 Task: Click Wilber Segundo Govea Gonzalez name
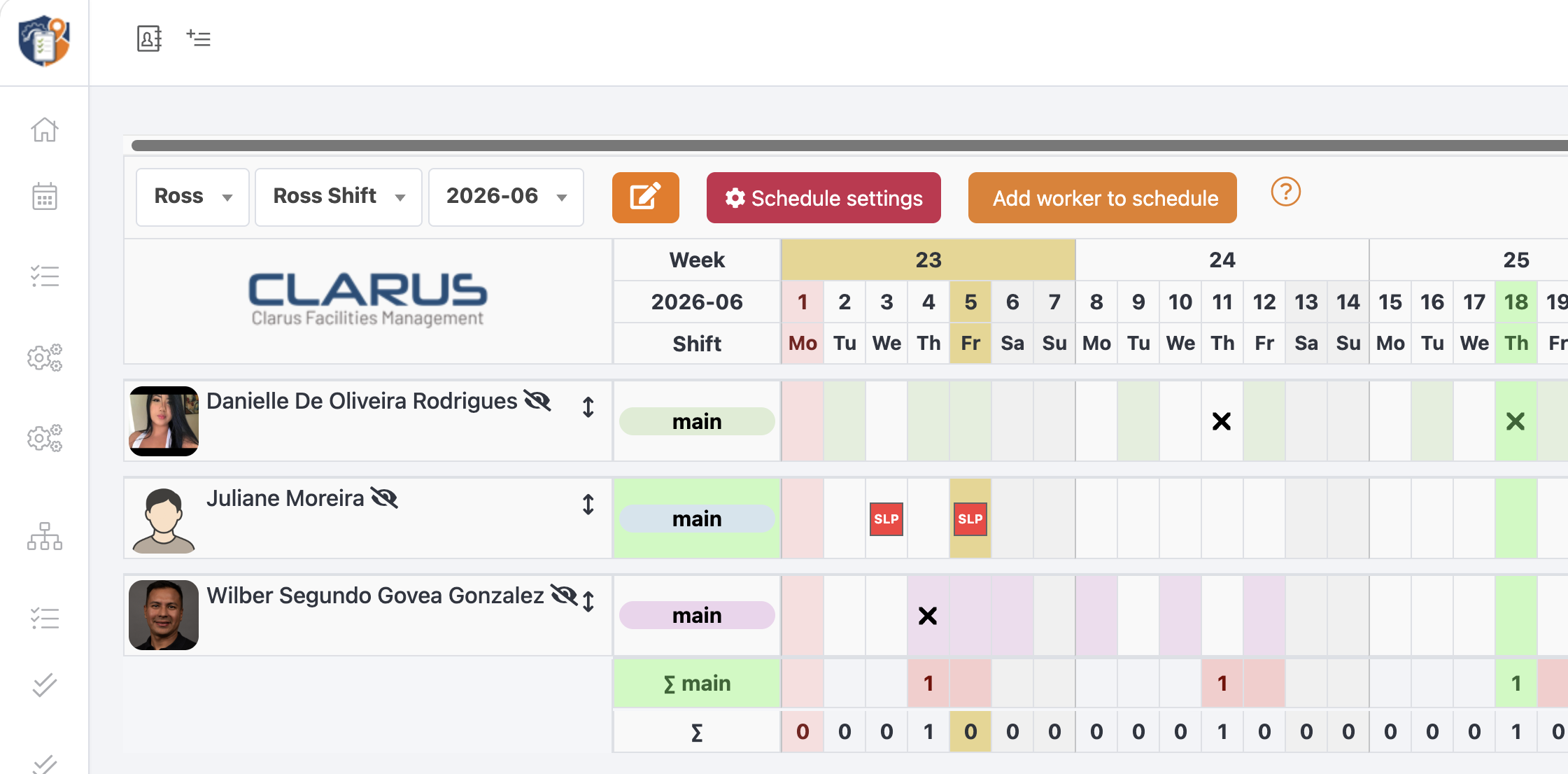click(375, 596)
